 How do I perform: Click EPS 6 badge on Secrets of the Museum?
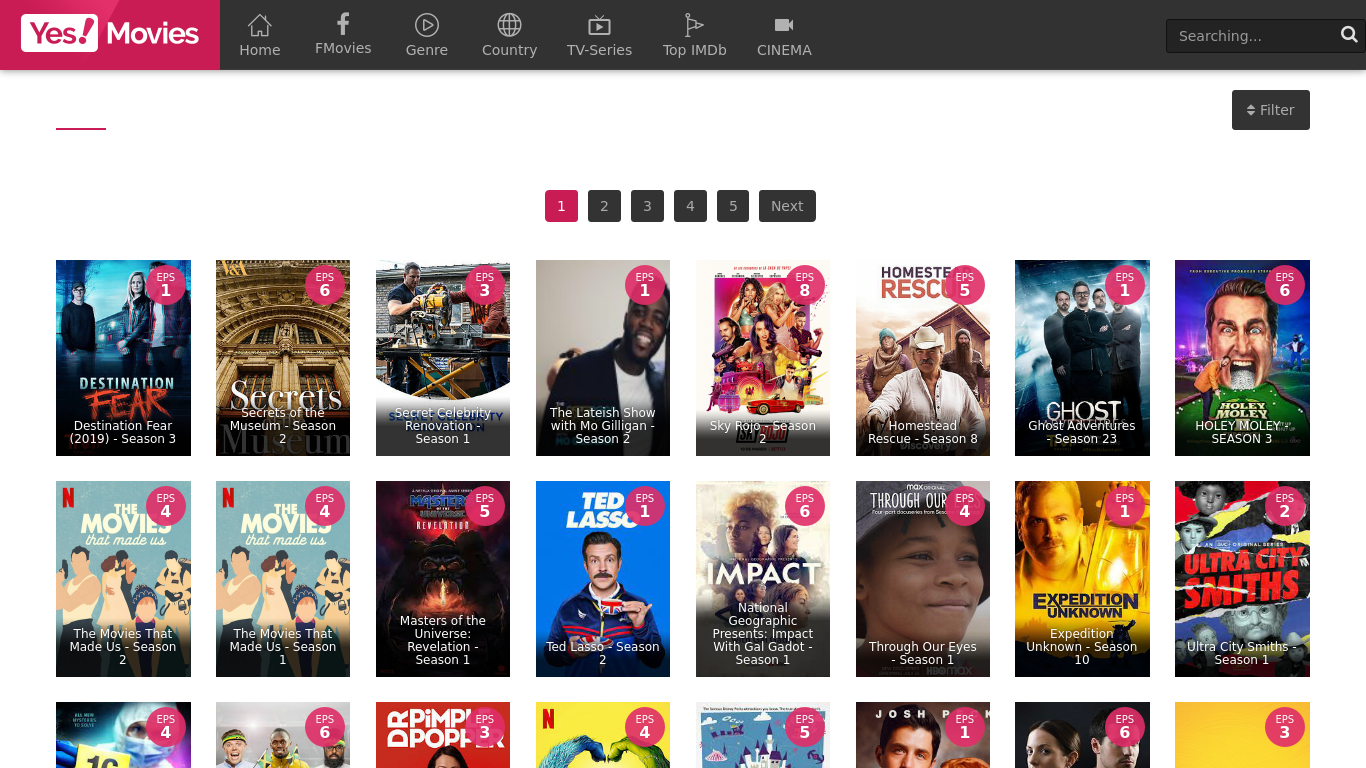pos(325,285)
